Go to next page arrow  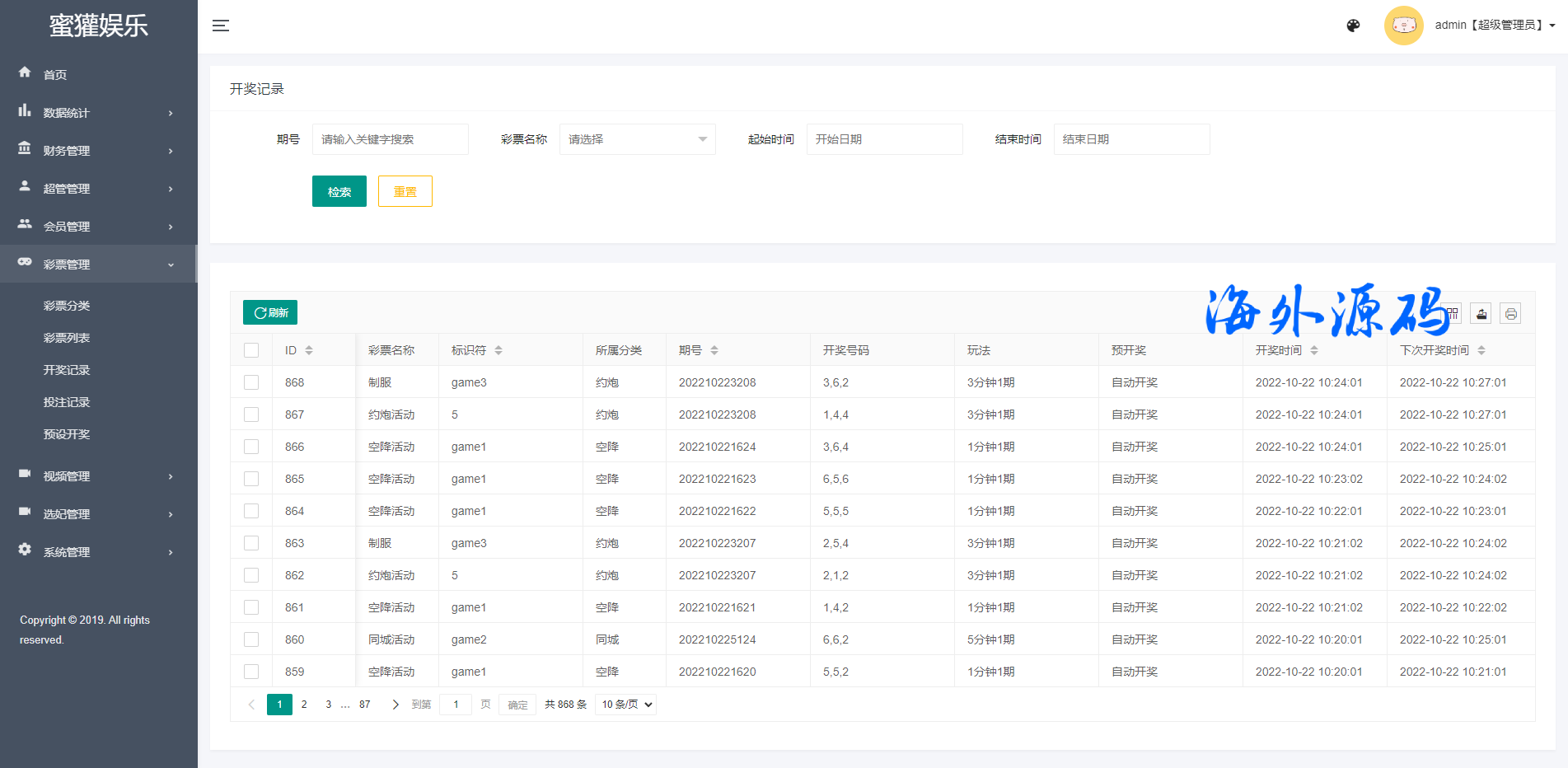coord(396,705)
